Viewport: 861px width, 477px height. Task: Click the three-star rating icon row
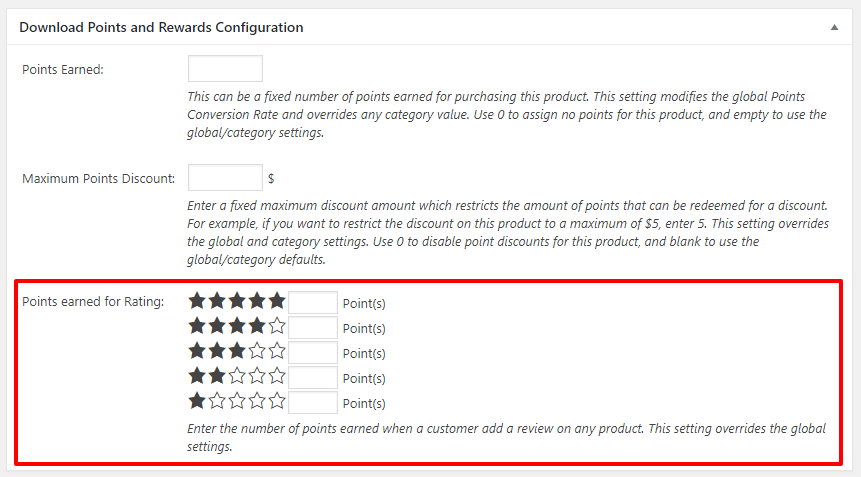[237, 351]
